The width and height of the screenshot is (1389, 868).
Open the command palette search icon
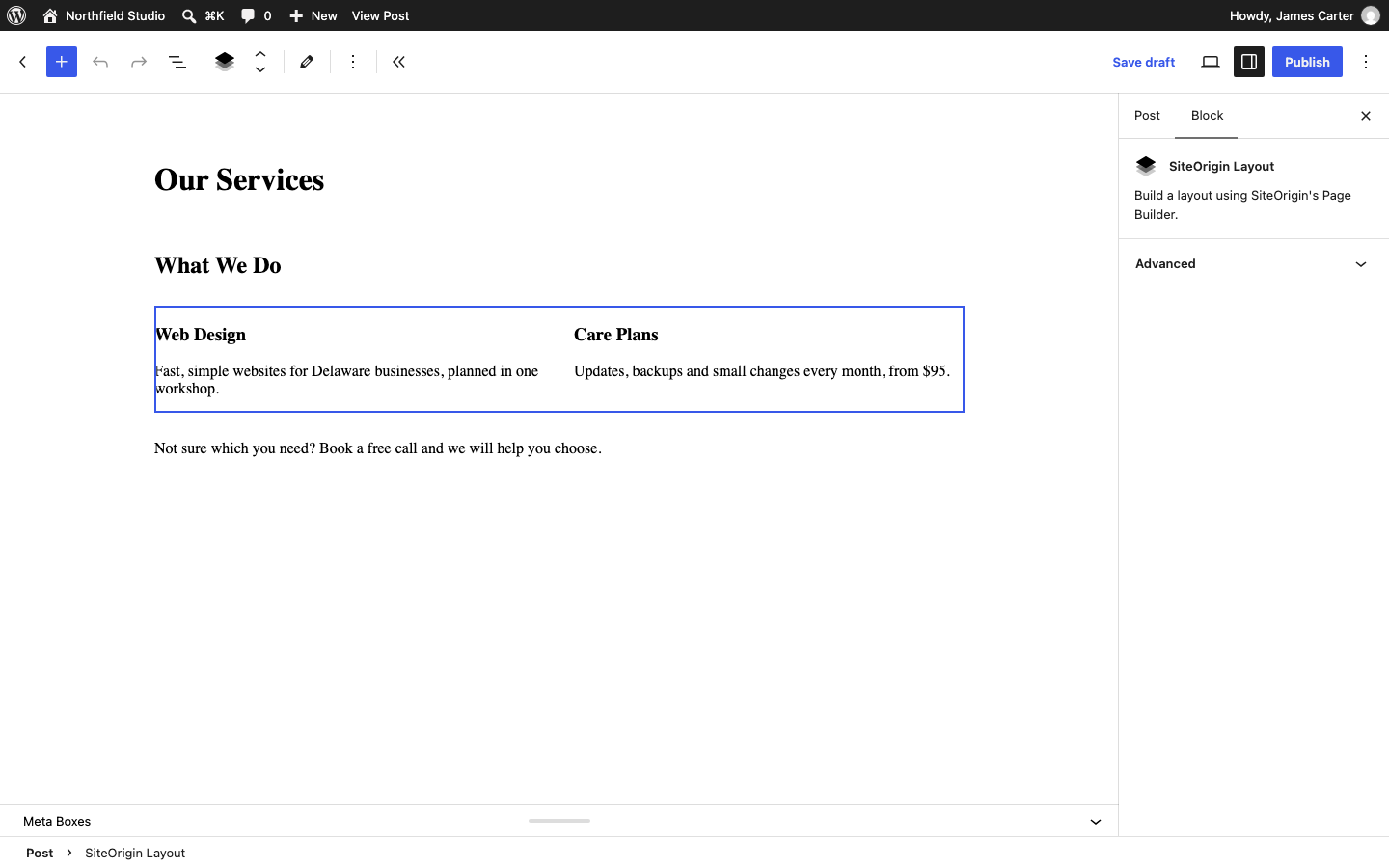pos(189,15)
